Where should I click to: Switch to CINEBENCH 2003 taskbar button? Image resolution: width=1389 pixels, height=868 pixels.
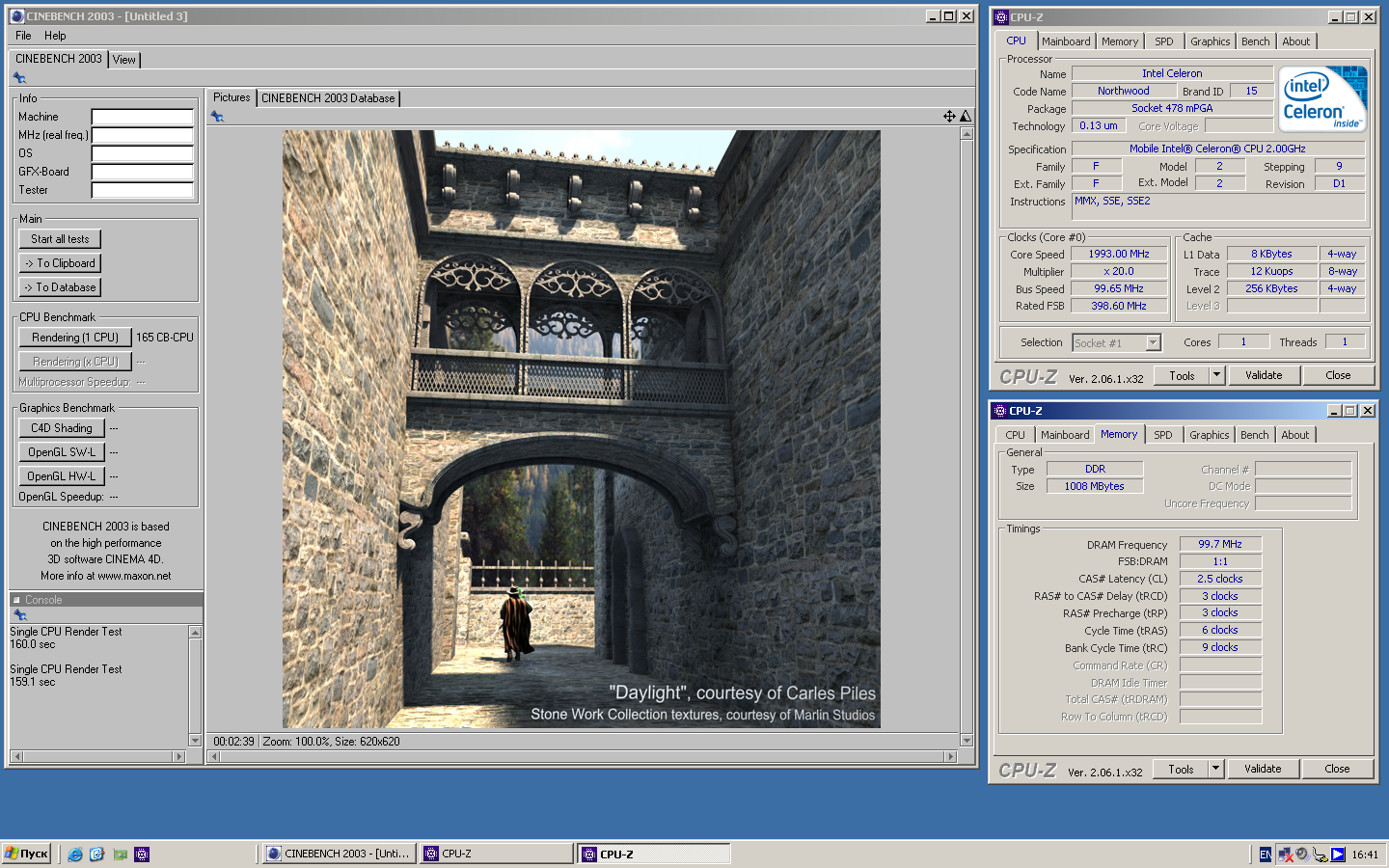(x=340, y=854)
